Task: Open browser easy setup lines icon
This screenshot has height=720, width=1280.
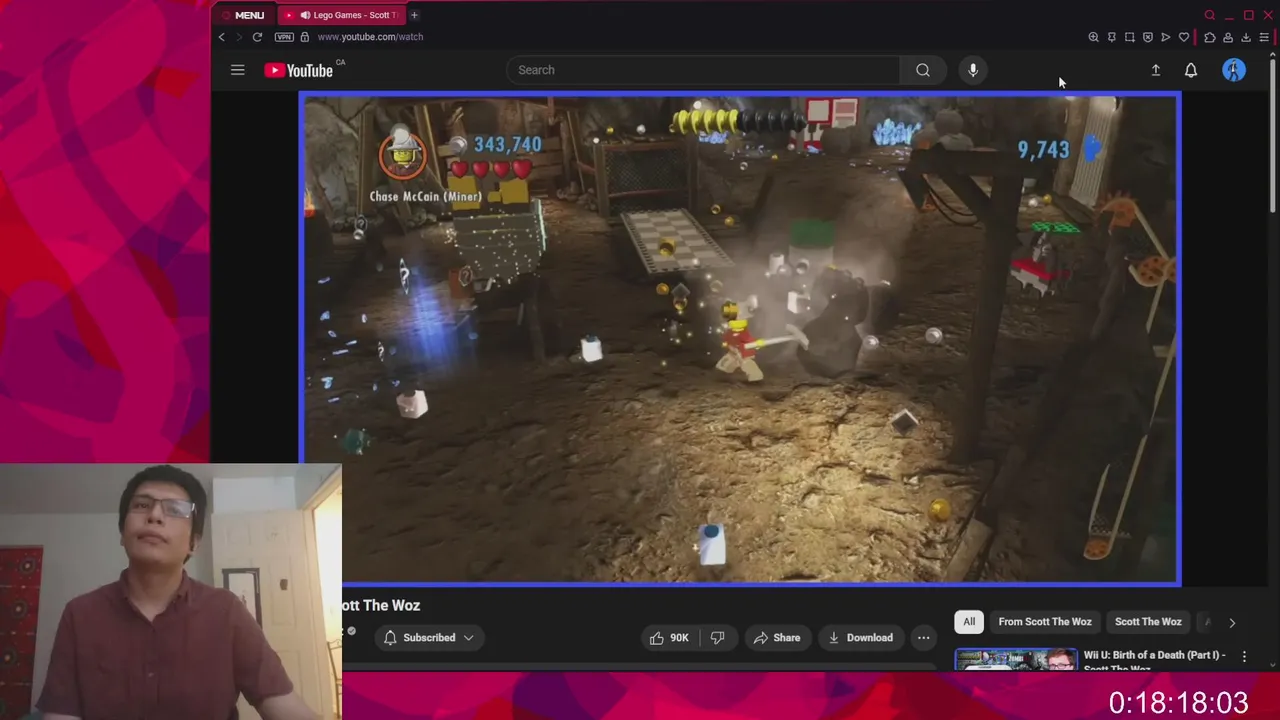Action: click(x=1264, y=37)
